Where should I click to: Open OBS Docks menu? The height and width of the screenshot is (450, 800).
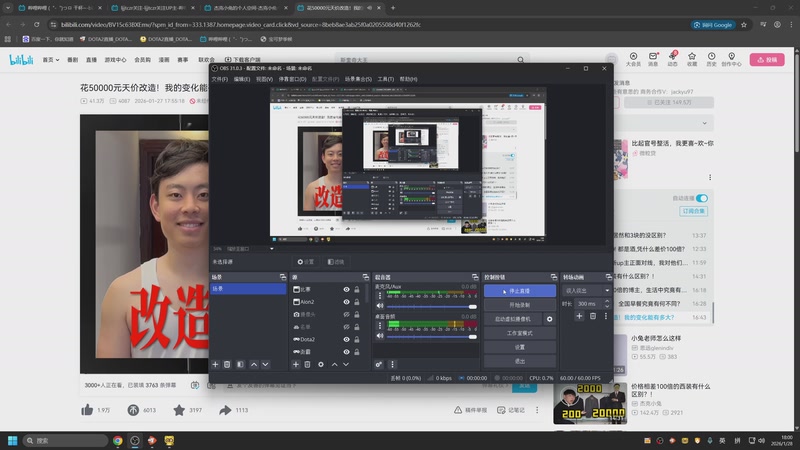coord(292,79)
